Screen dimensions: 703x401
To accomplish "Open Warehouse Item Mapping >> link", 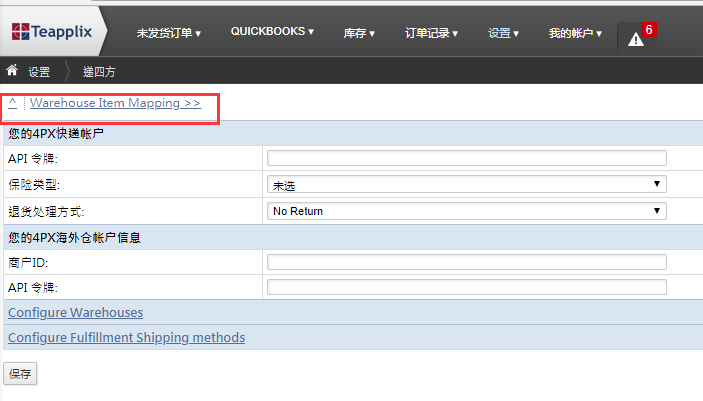I will 115,103.
